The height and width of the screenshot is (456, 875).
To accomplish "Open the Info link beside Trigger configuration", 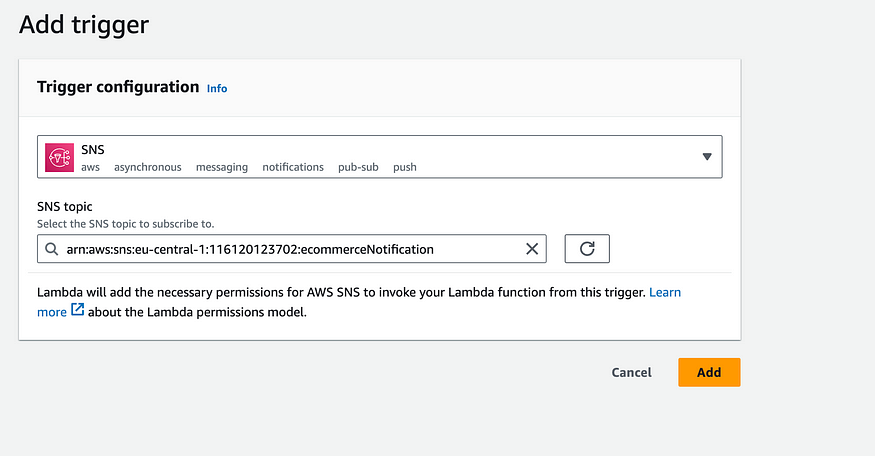I will point(217,88).
